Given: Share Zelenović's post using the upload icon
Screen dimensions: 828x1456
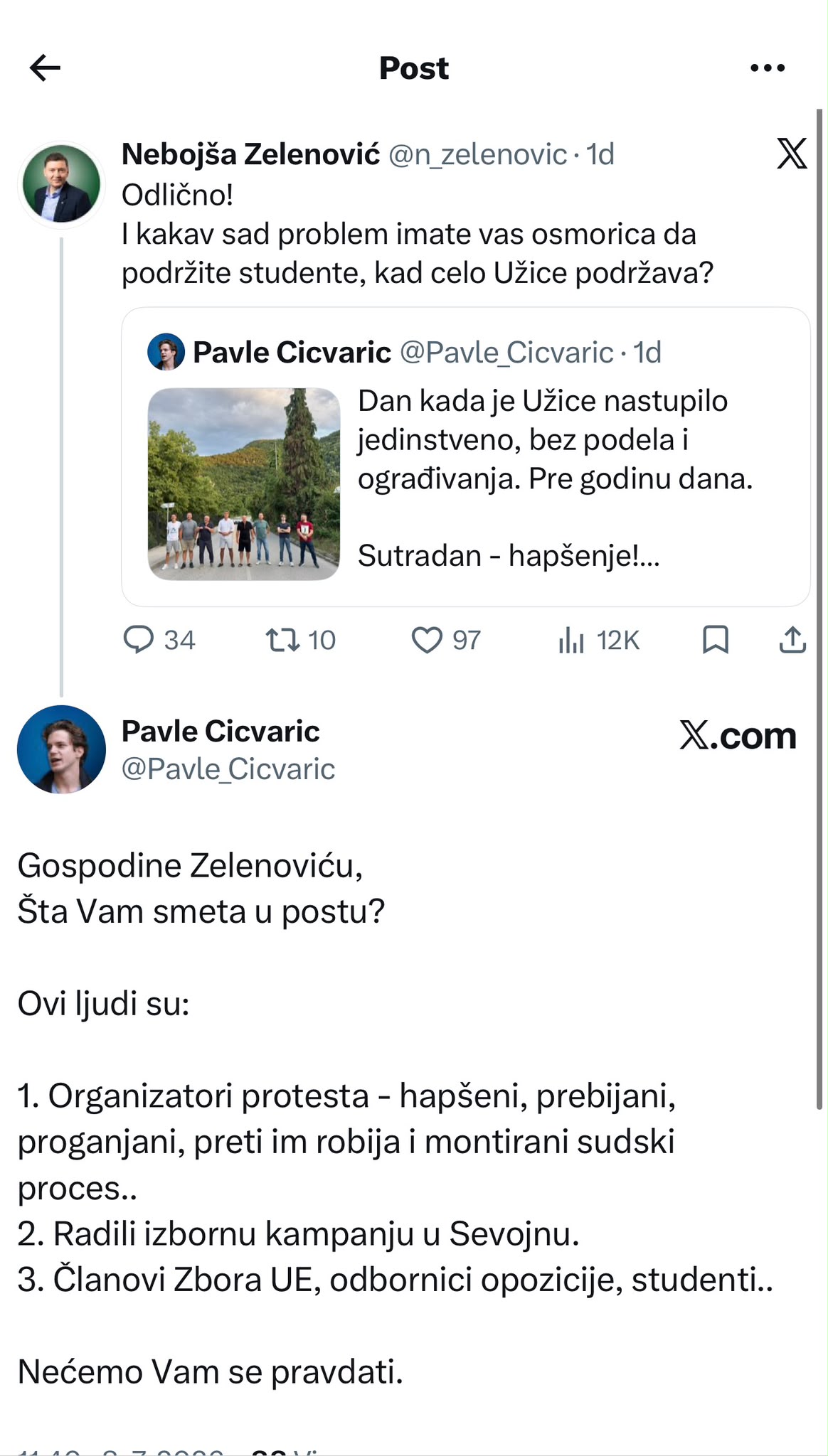Looking at the screenshot, I should pos(792,639).
